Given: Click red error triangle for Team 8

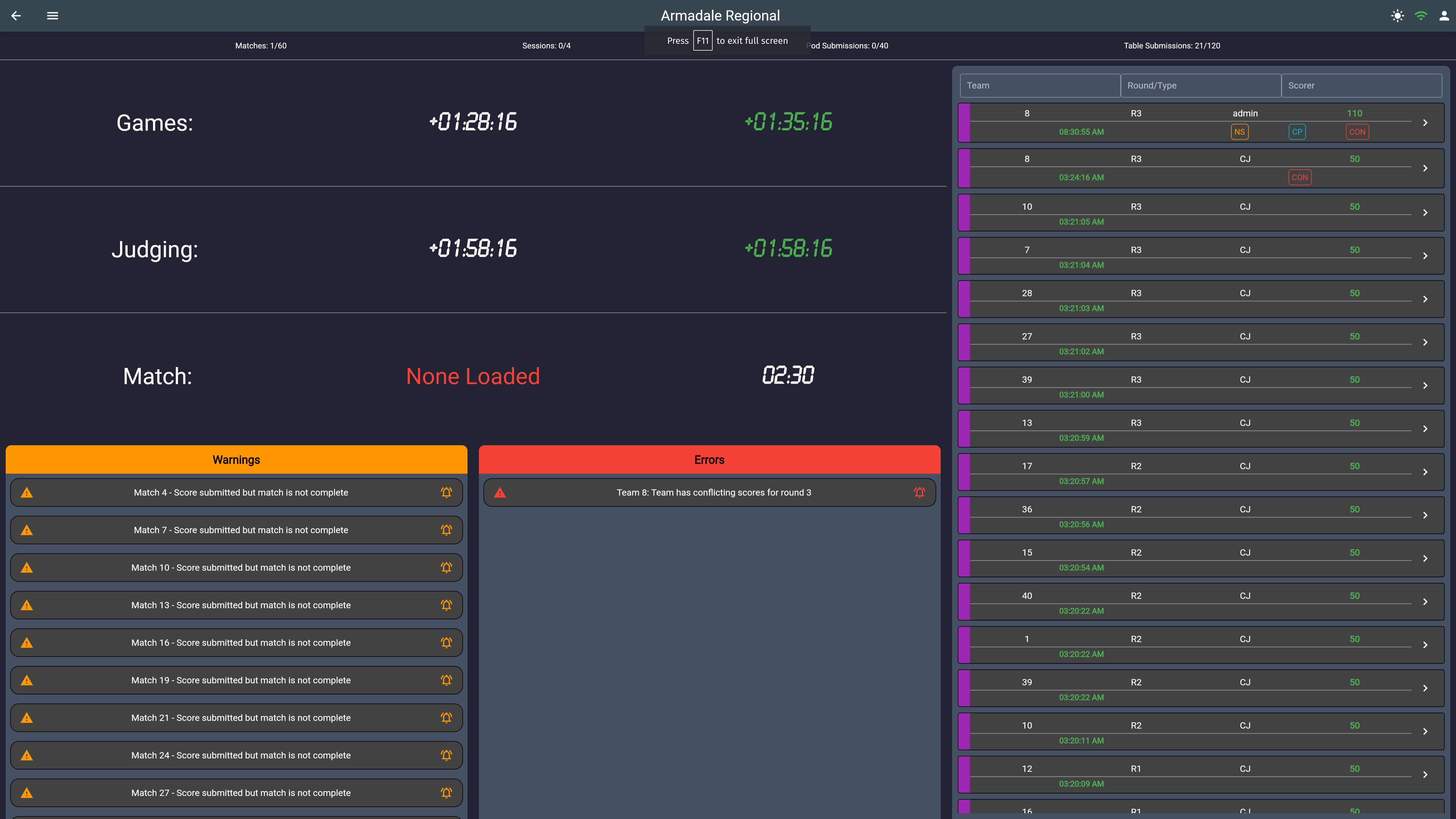Looking at the screenshot, I should tap(500, 492).
